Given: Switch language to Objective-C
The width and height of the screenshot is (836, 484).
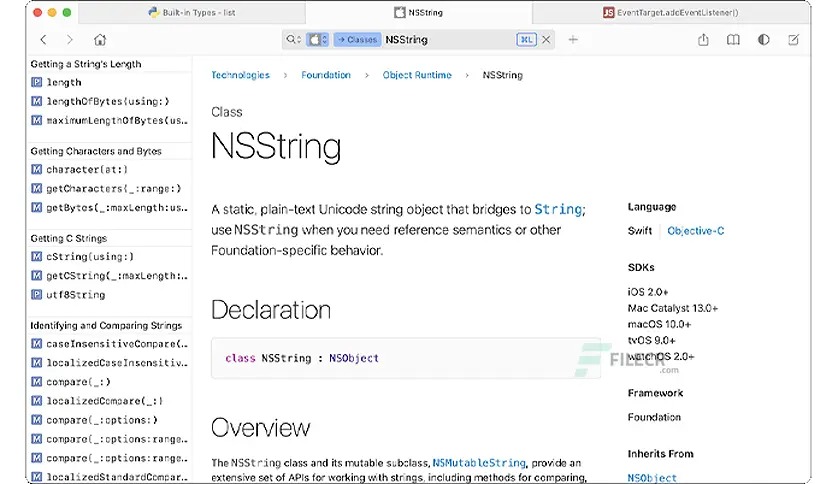Looking at the screenshot, I should (x=695, y=231).
